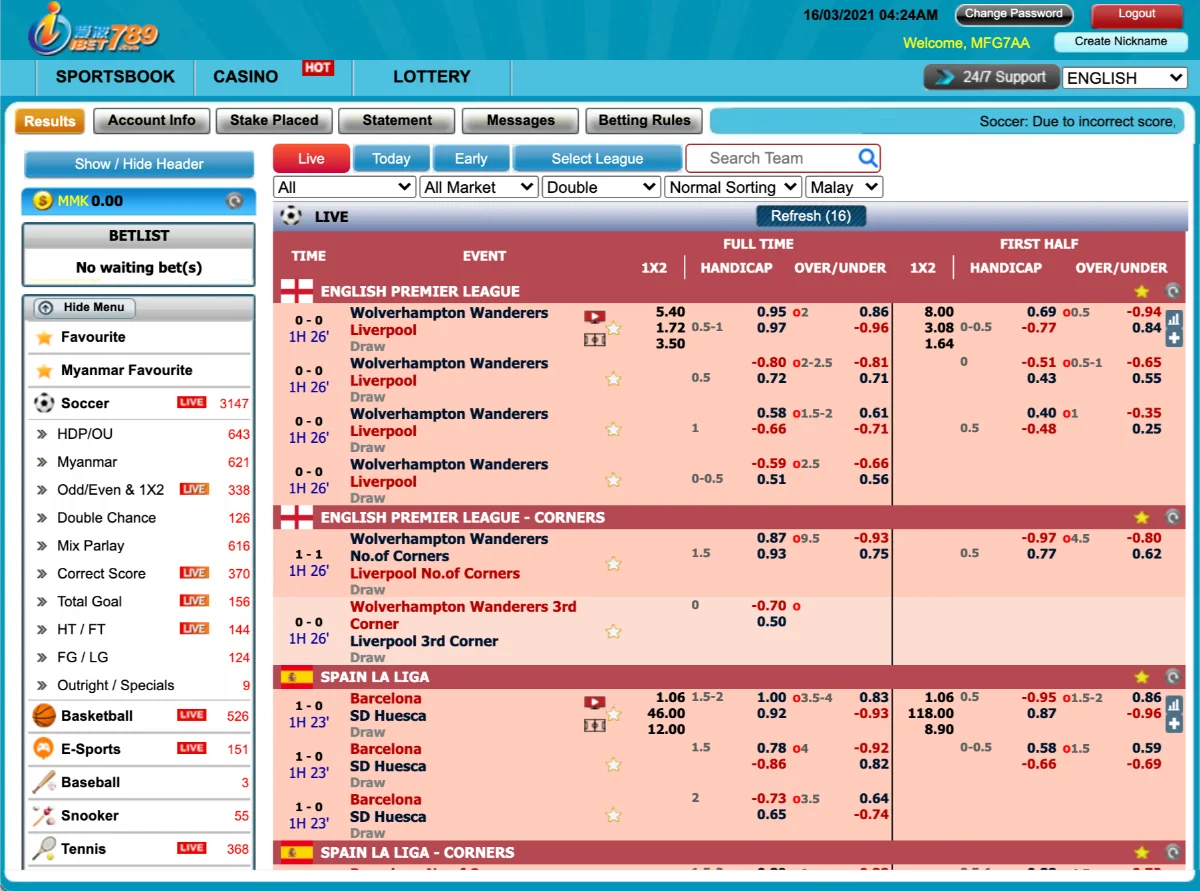This screenshot has height=891, width=1200.
Task: Open the All sports filter dropdown
Action: [345, 187]
